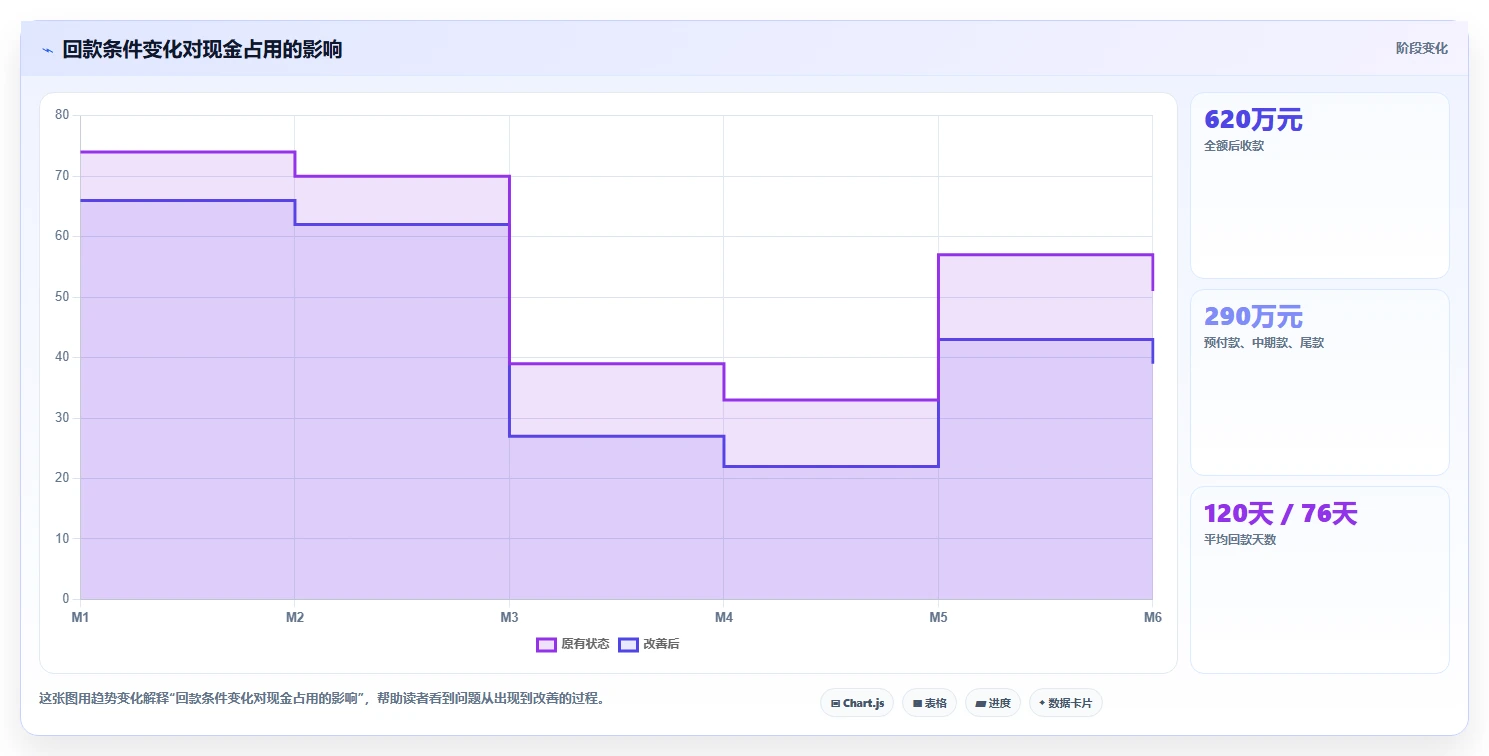Click the 30 y-axis label
The height and width of the screenshot is (756, 1489).
coord(62,418)
